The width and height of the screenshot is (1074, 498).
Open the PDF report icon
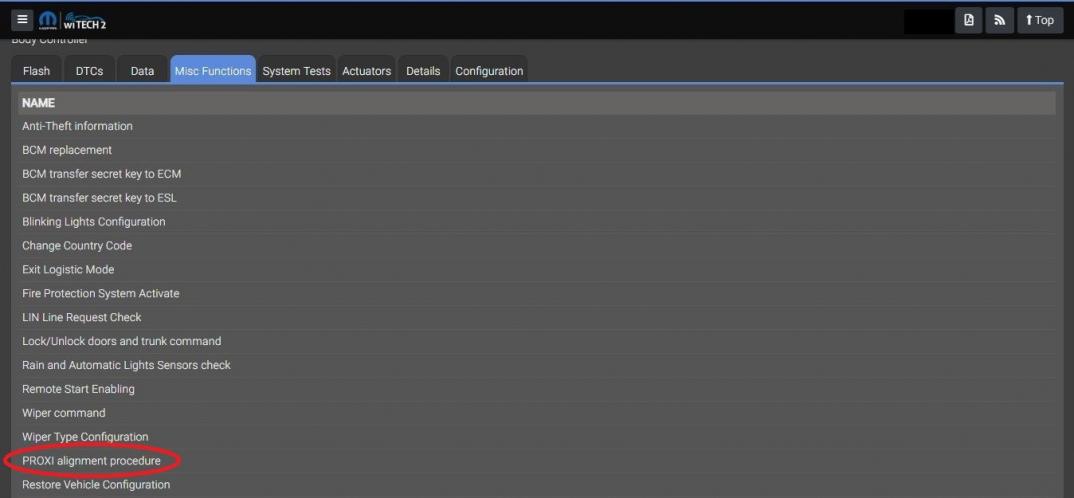(x=969, y=21)
